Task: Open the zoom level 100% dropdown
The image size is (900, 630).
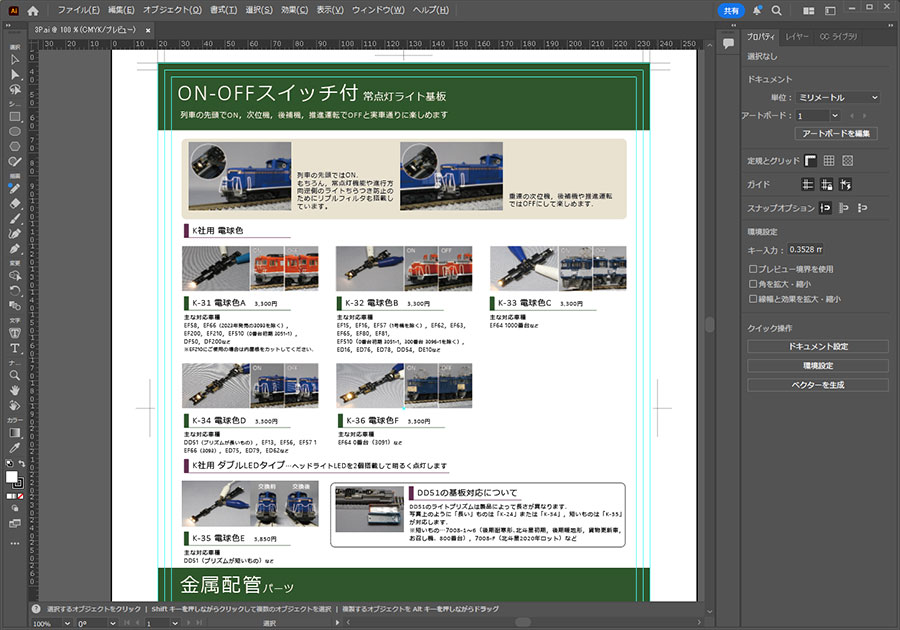Action: point(67,623)
